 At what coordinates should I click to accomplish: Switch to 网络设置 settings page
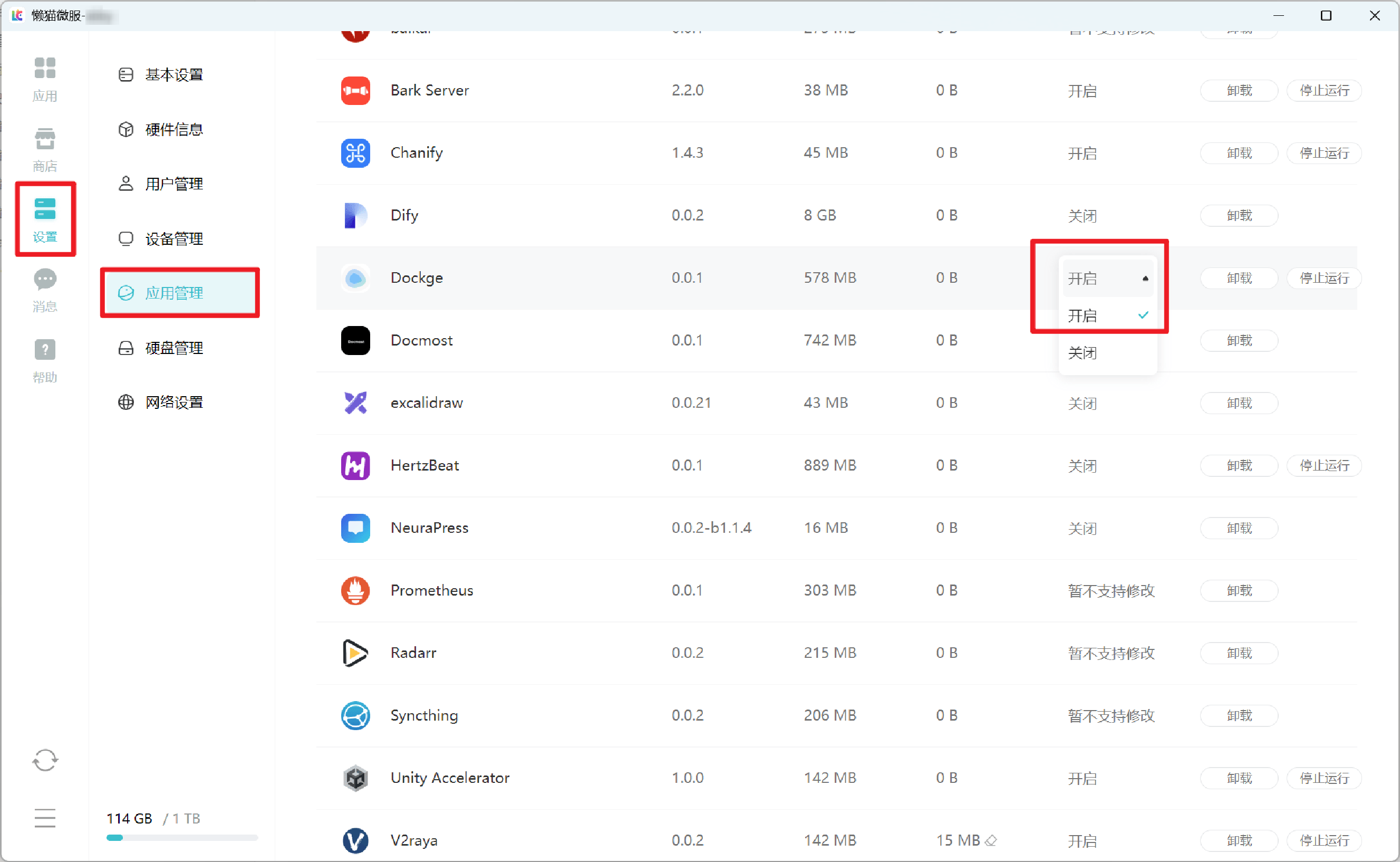pos(174,403)
